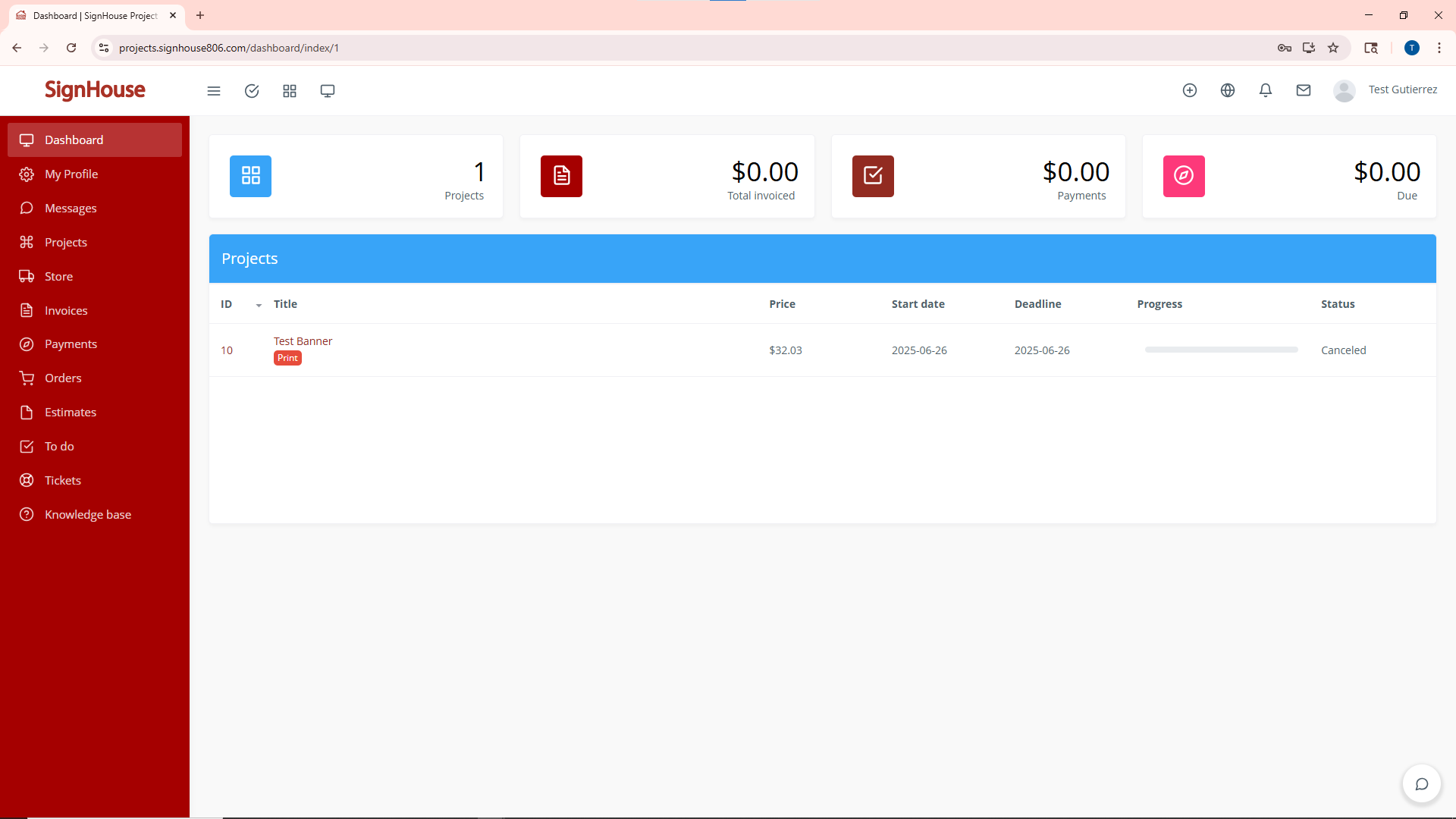Image resolution: width=1456 pixels, height=819 pixels.
Task: Select the globe language icon
Action: 1228,90
